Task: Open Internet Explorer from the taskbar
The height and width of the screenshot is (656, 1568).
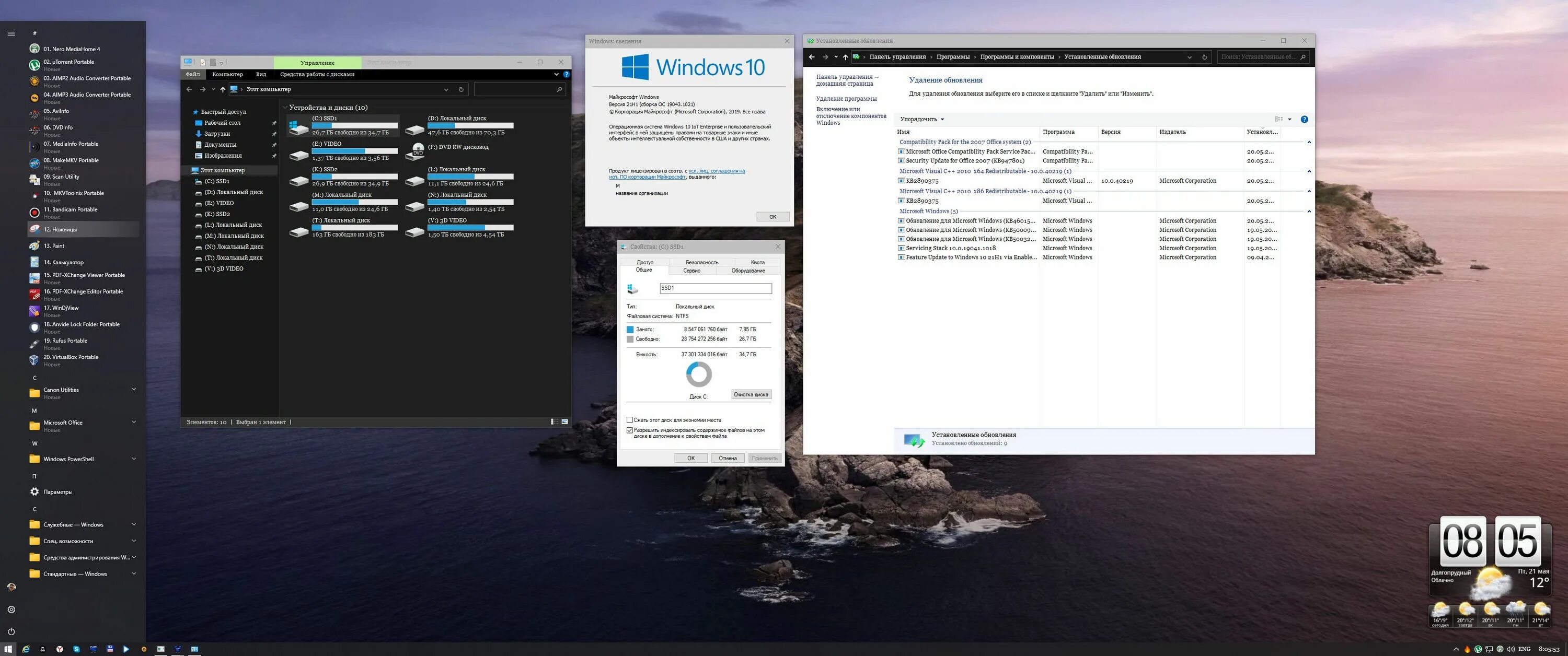Action: click(x=26, y=649)
